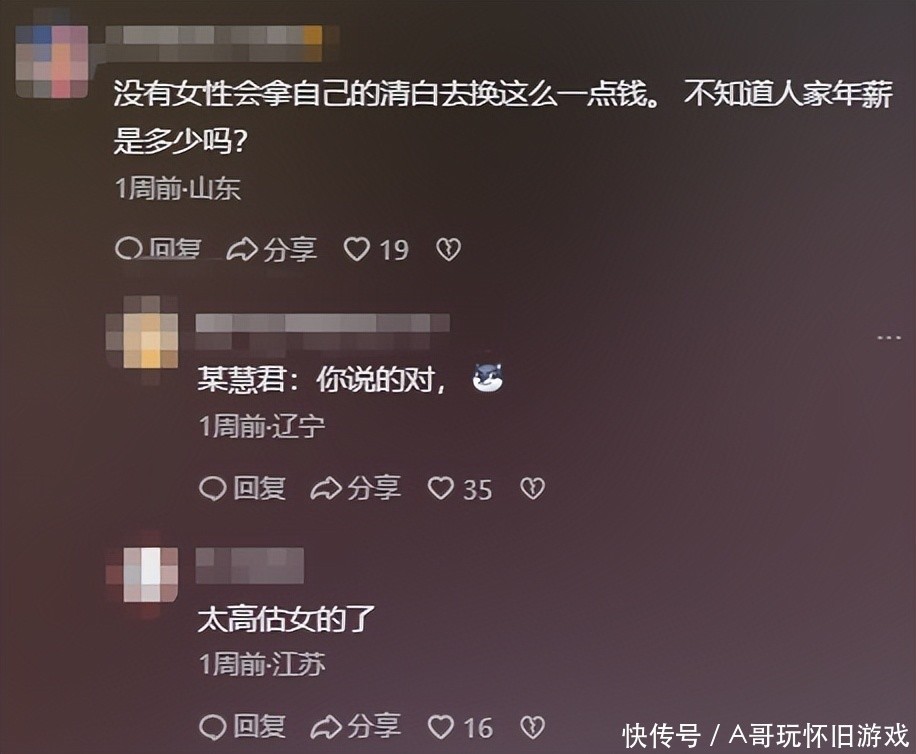Viewport: 916px width, 754px height.
Task: Dislike the 江苏 comment via broken heart
Action: [532, 727]
